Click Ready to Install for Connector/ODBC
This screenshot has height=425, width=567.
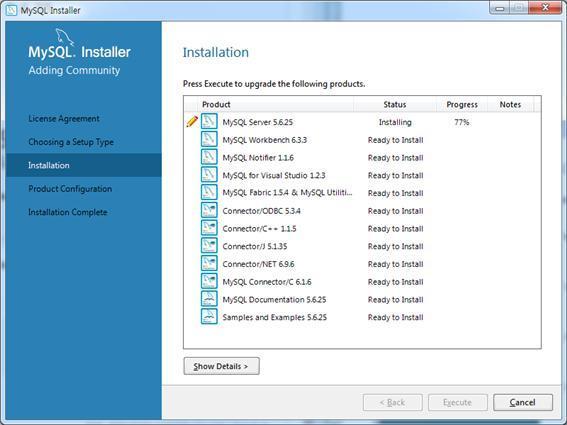[x=396, y=211]
